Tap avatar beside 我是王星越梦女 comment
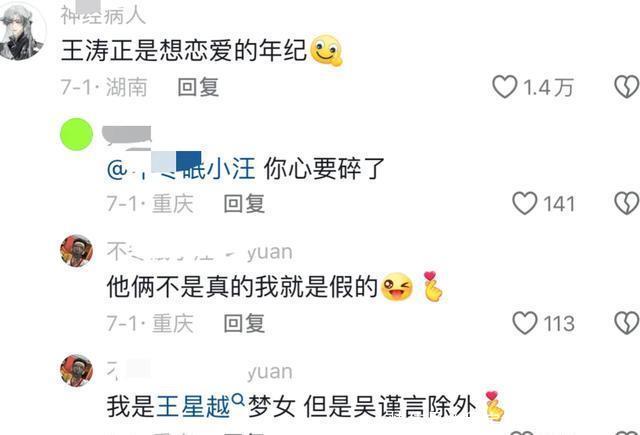 pos(76,370)
